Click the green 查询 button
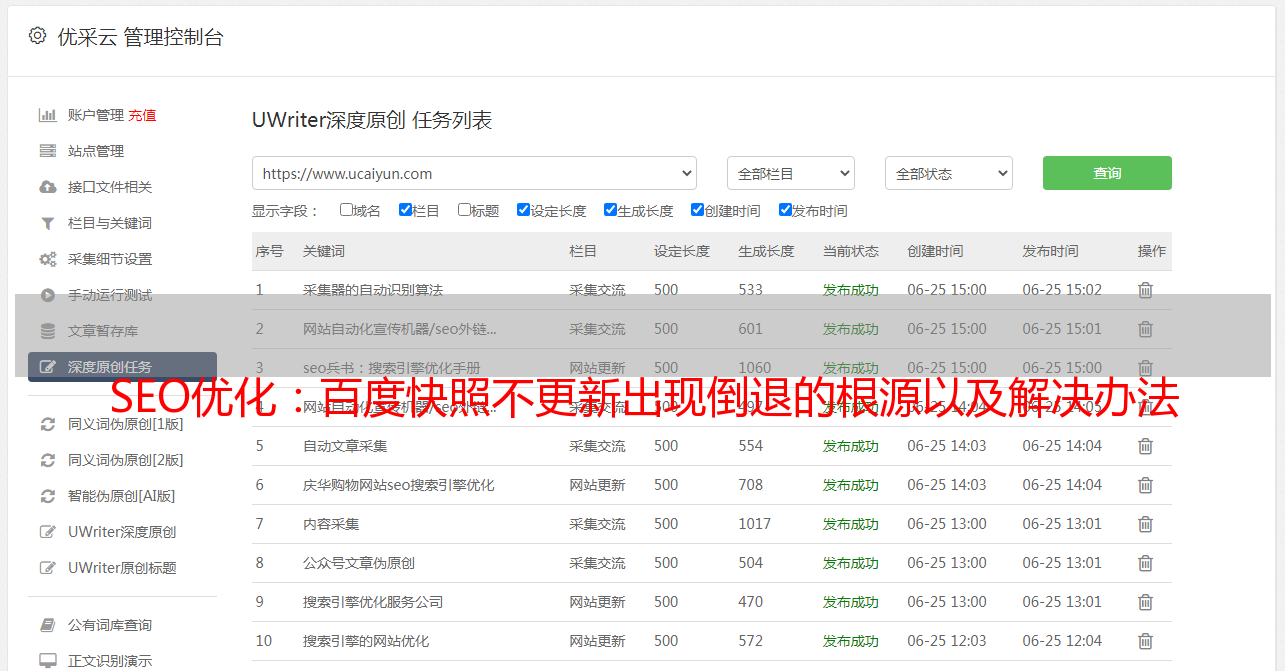This screenshot has height=671, width=1285. 1107,173
